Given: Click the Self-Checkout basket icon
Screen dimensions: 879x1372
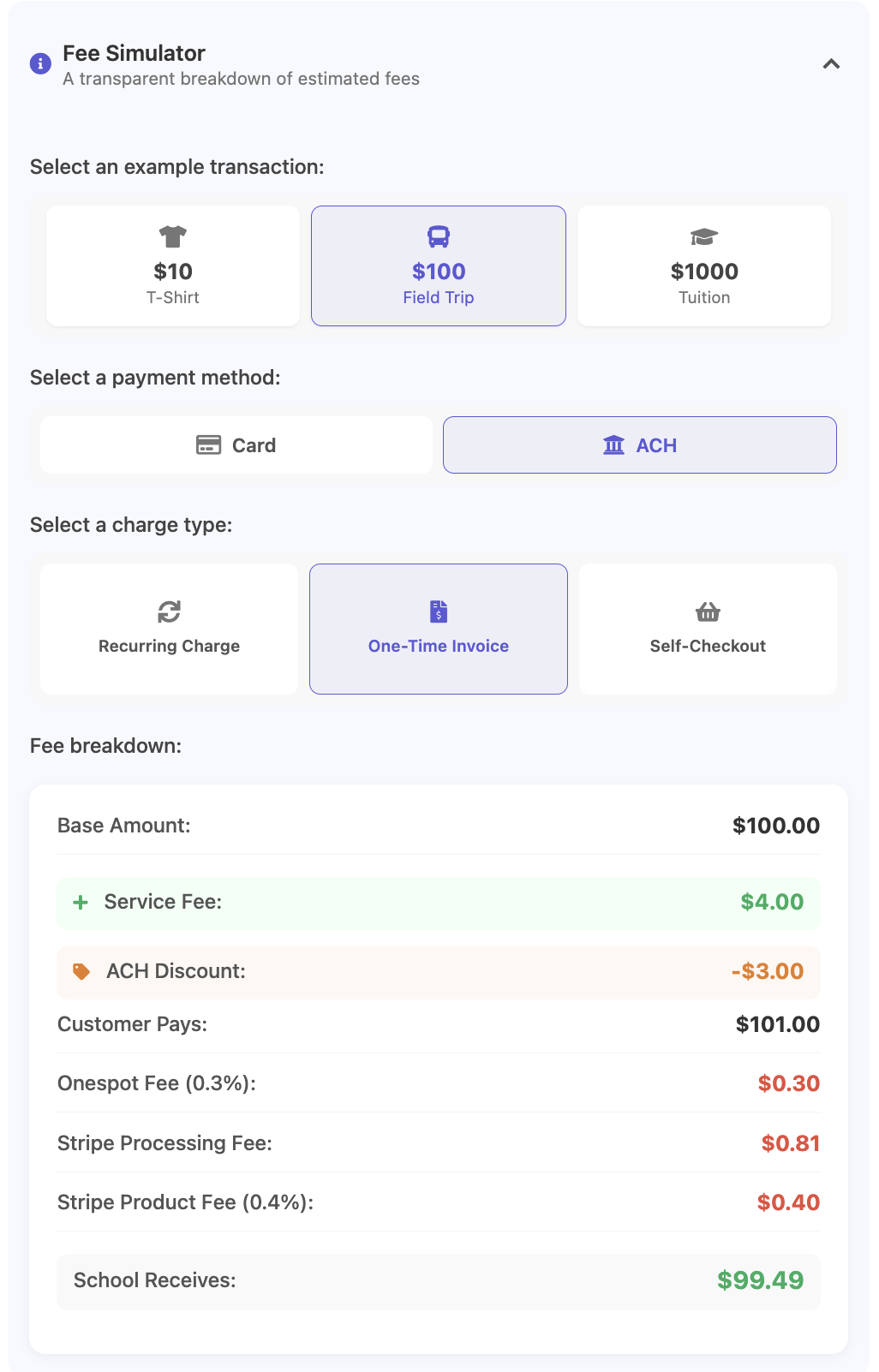Looking at the screenshot, I should (x=708, y=611).
